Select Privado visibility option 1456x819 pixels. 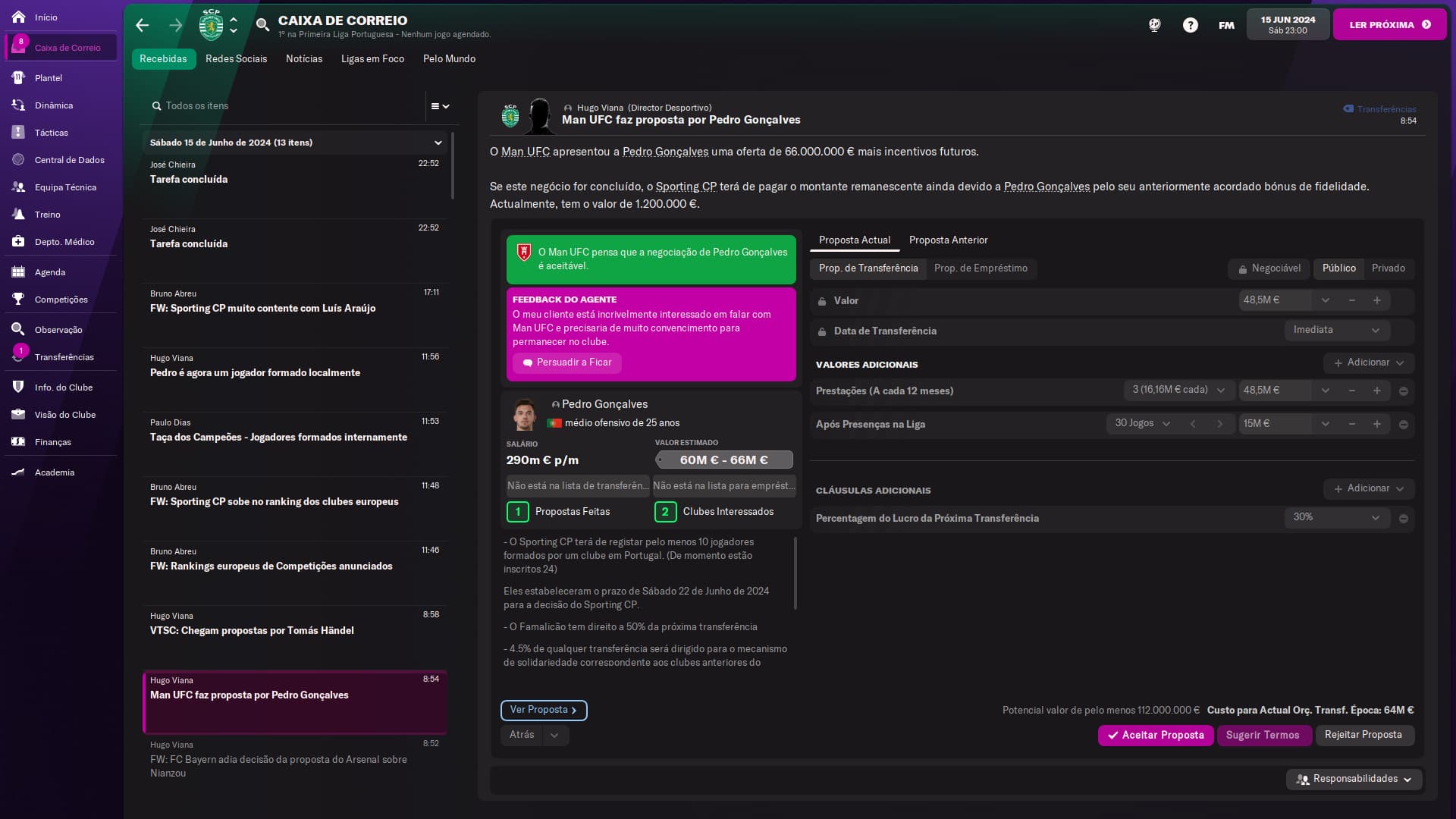point(1389,268)
